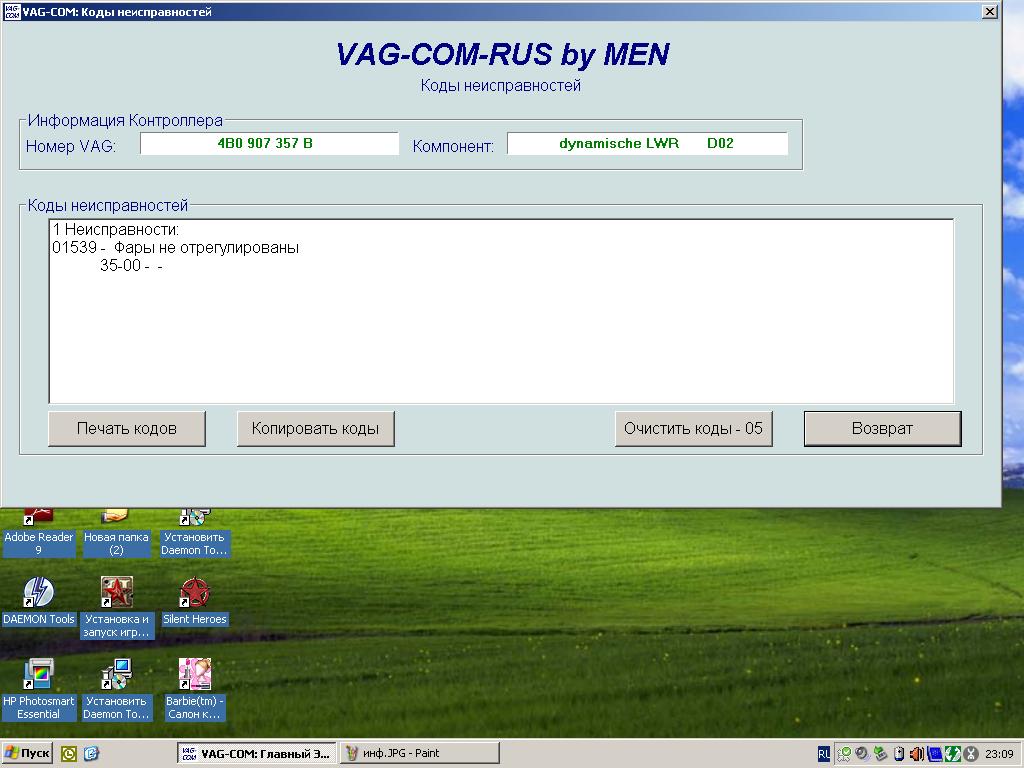Click the RU language indicator in tray
The image size is (1024, 768).
pyautogui.click(x=824, y=754)
